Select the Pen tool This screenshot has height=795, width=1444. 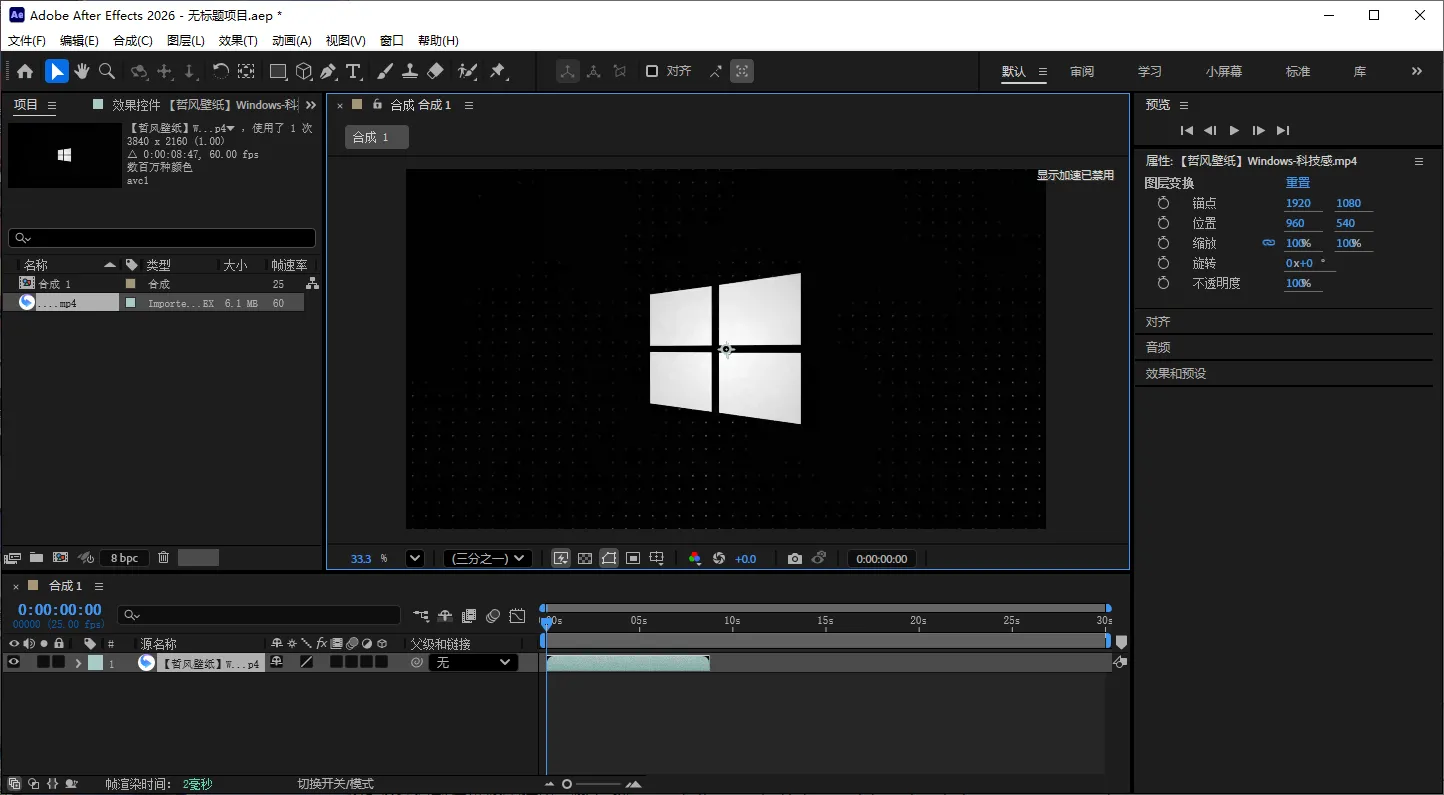[x=330, y=71]
